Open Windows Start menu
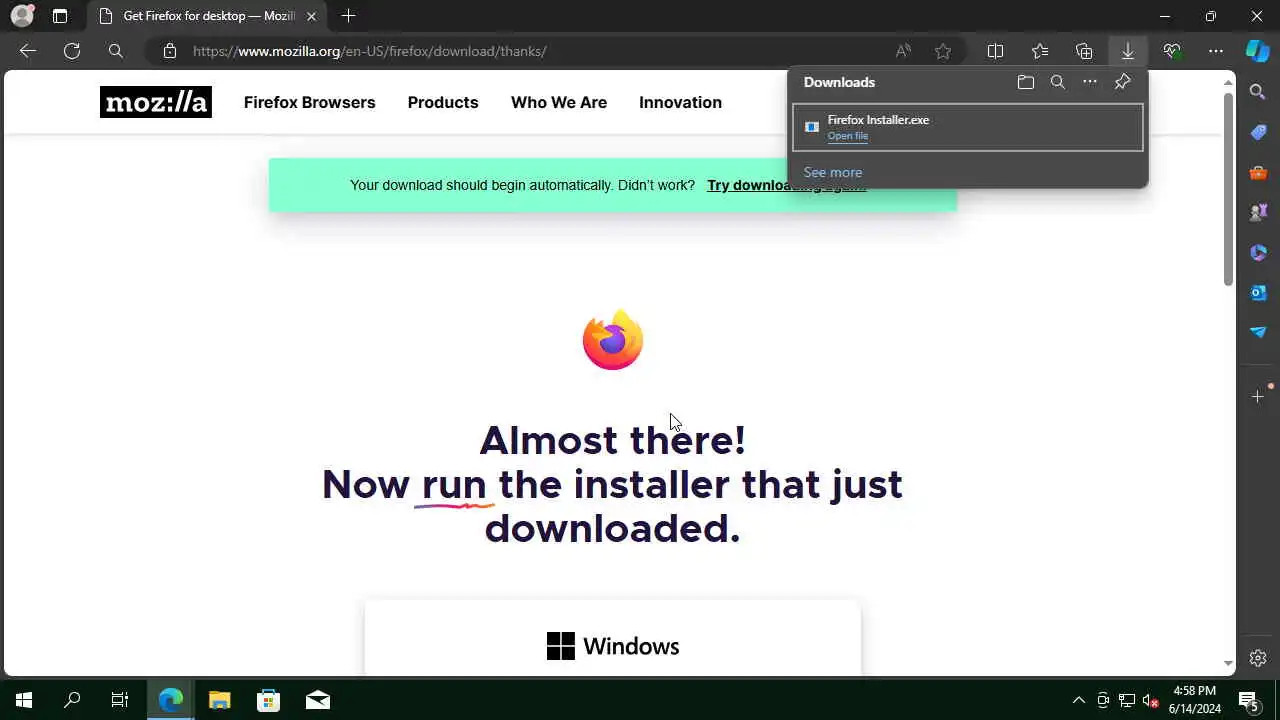The width and height of the screenshot is (1280, 720). 24,700
